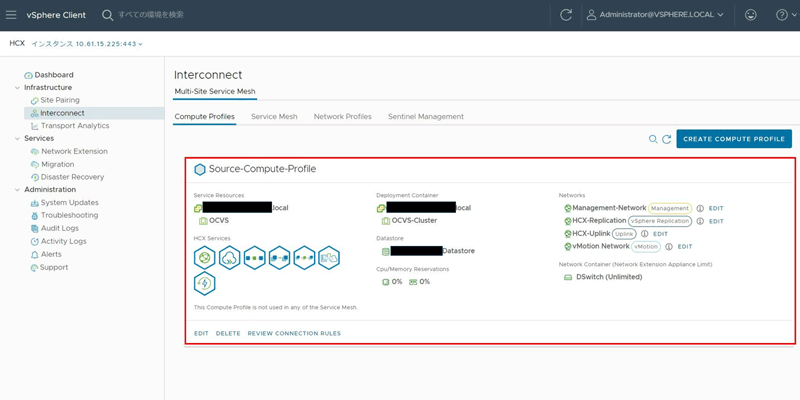Open the help question-mark menu
The image size is (800, 400).
(784, 15)
